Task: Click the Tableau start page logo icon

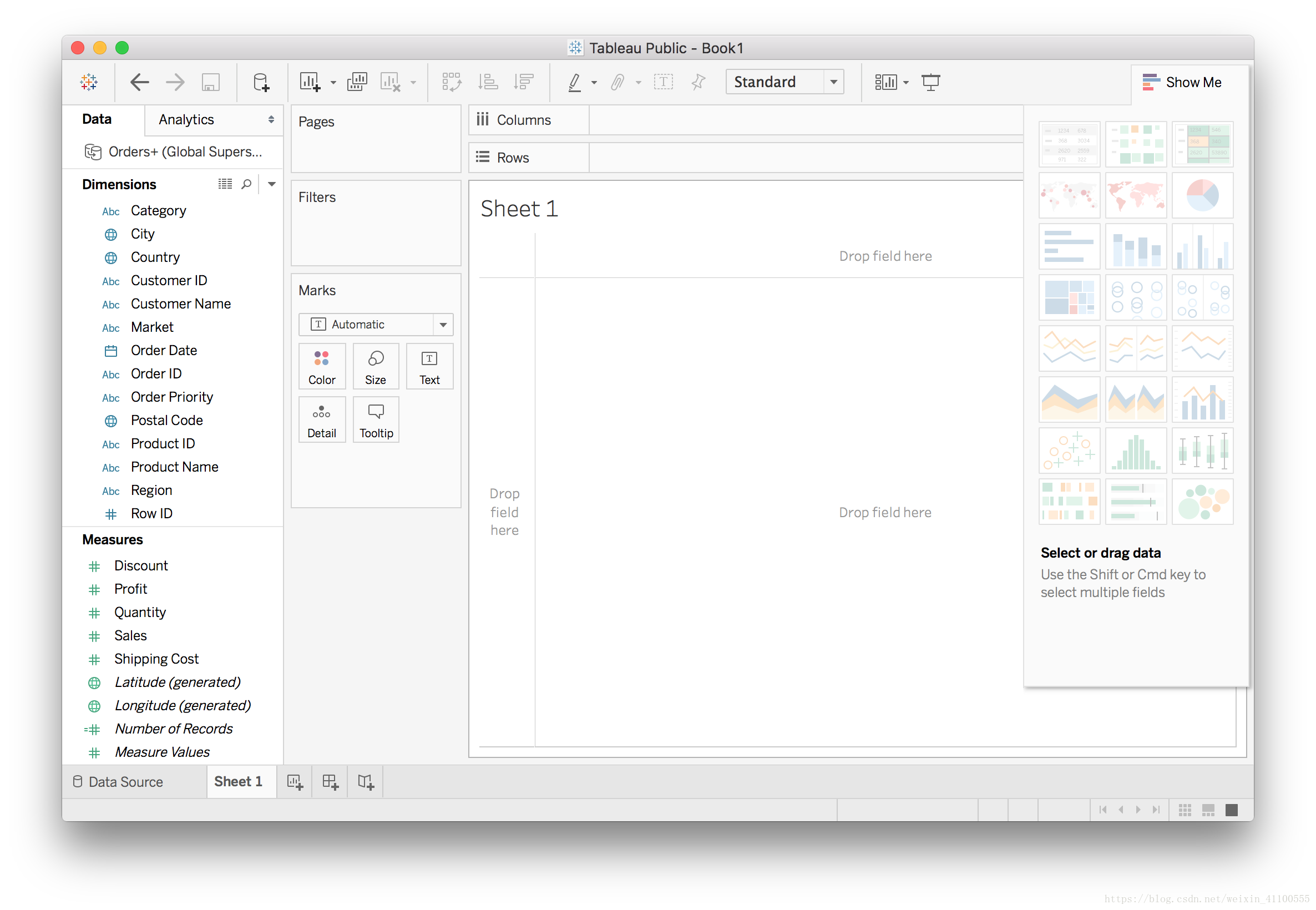Action: point(89,82)
